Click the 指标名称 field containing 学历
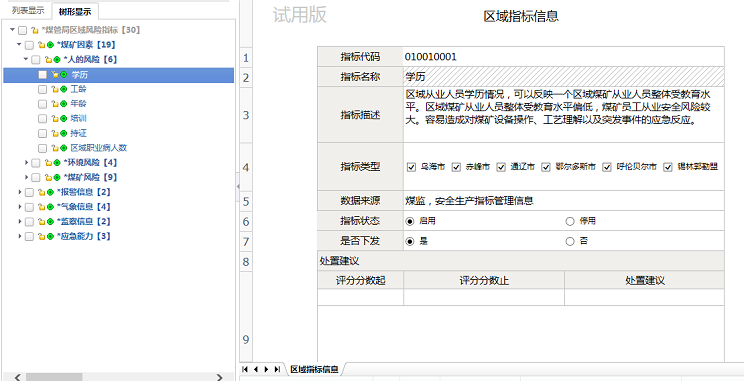The image size is (744, 381). point(564,77)
